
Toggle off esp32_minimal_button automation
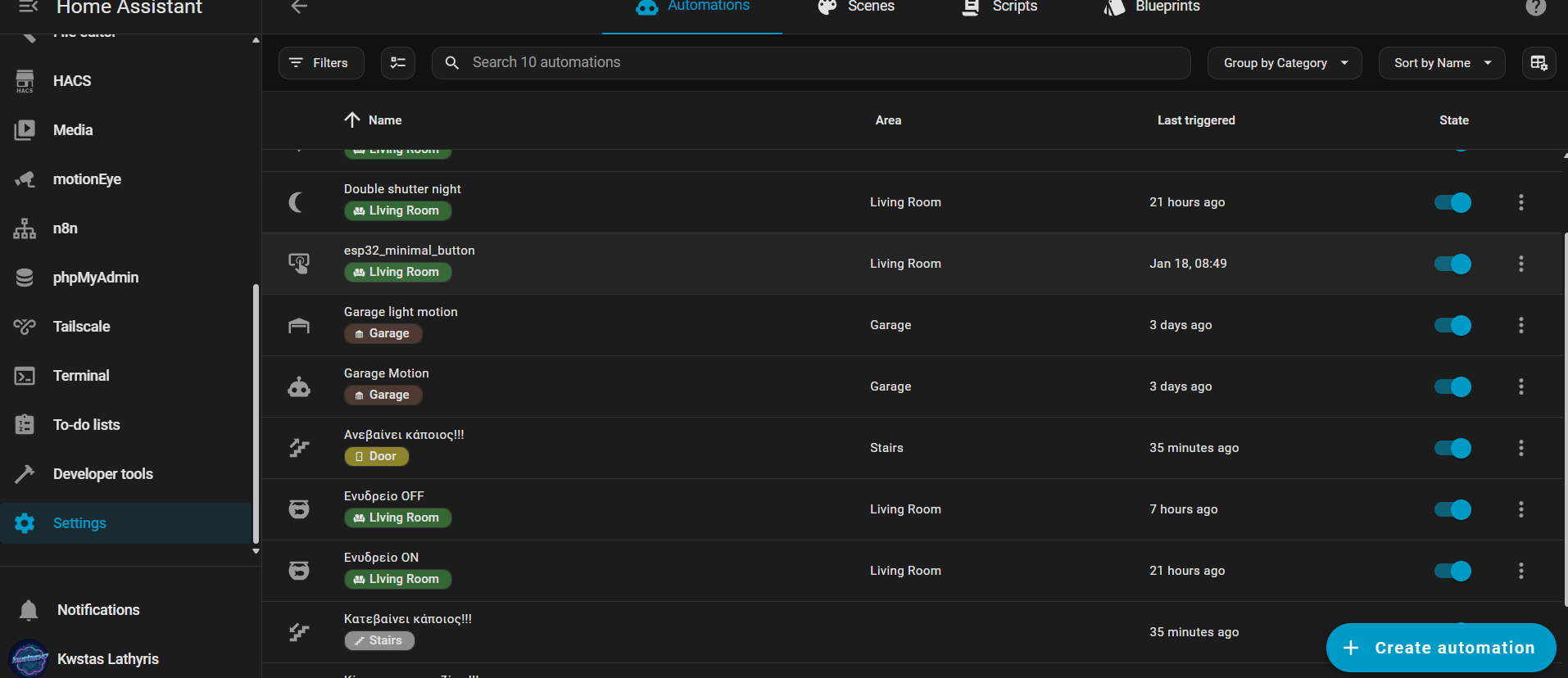pyautogui.click(x=1452, y=264)
